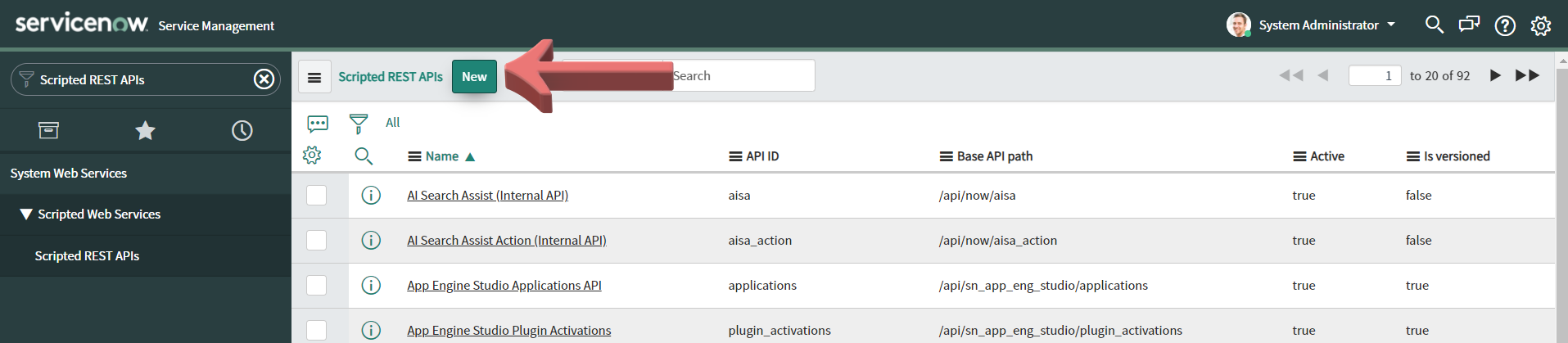Check the App Engine Studio Applications API row
Screen dimensions: 1568x343
tap(316, 285)
